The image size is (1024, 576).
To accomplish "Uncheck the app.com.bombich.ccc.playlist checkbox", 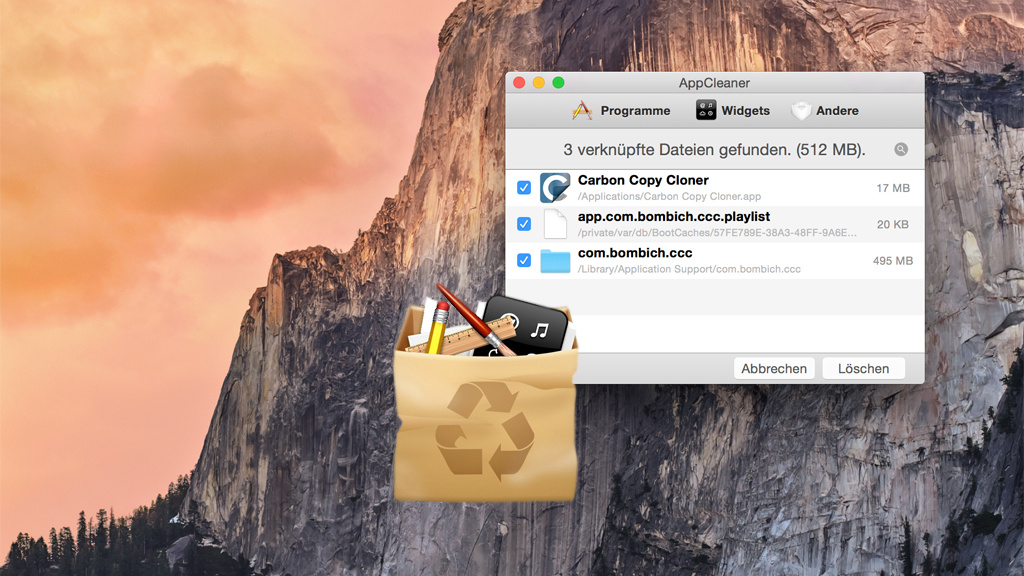I will 524,224.
